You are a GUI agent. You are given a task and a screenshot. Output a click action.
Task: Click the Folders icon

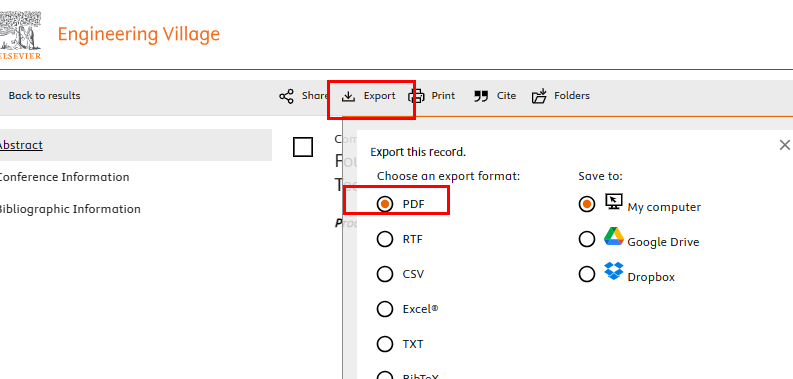(540, 96)
